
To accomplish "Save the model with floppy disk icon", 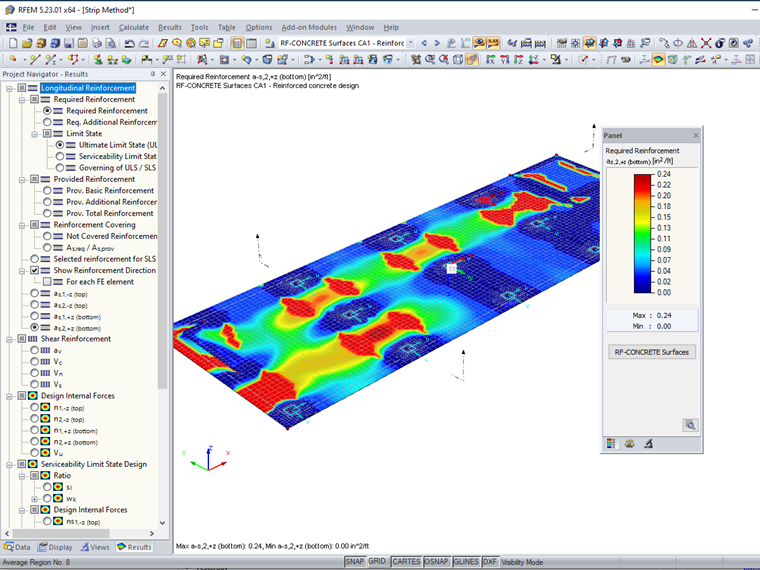I will pyautogui.click(x=69, y=43).
